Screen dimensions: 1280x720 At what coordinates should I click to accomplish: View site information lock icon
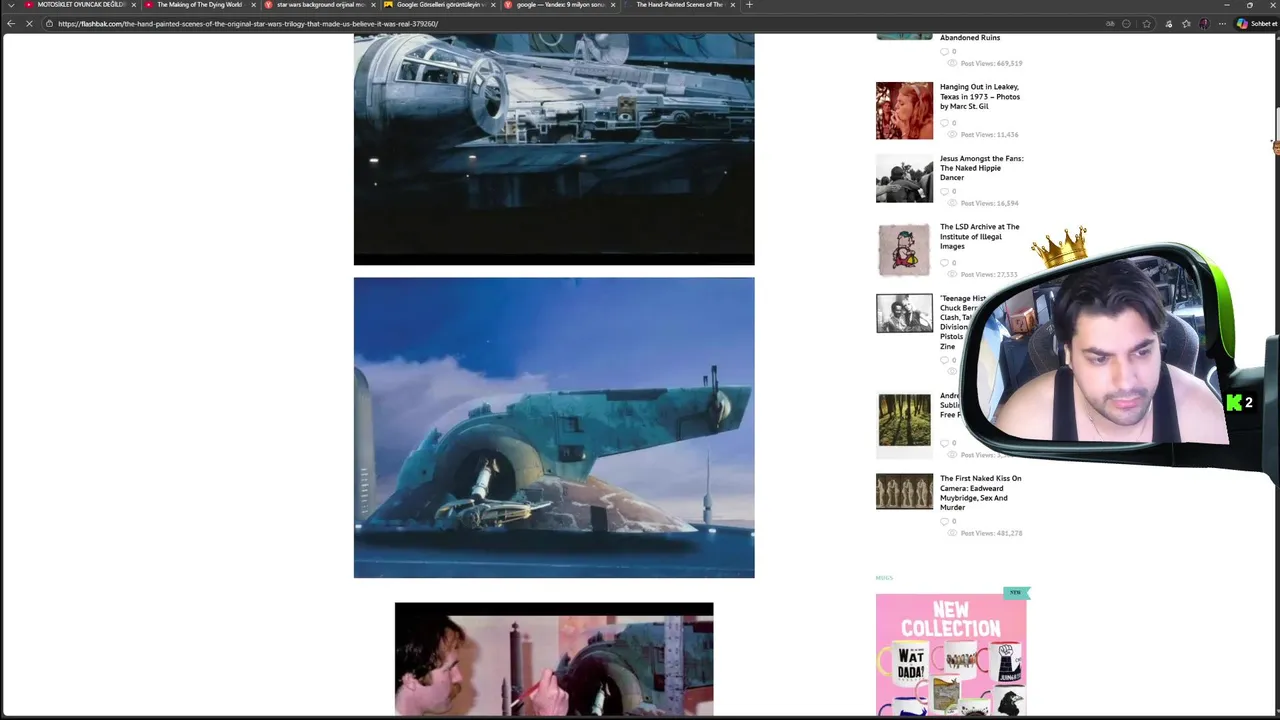coord(49,23)
